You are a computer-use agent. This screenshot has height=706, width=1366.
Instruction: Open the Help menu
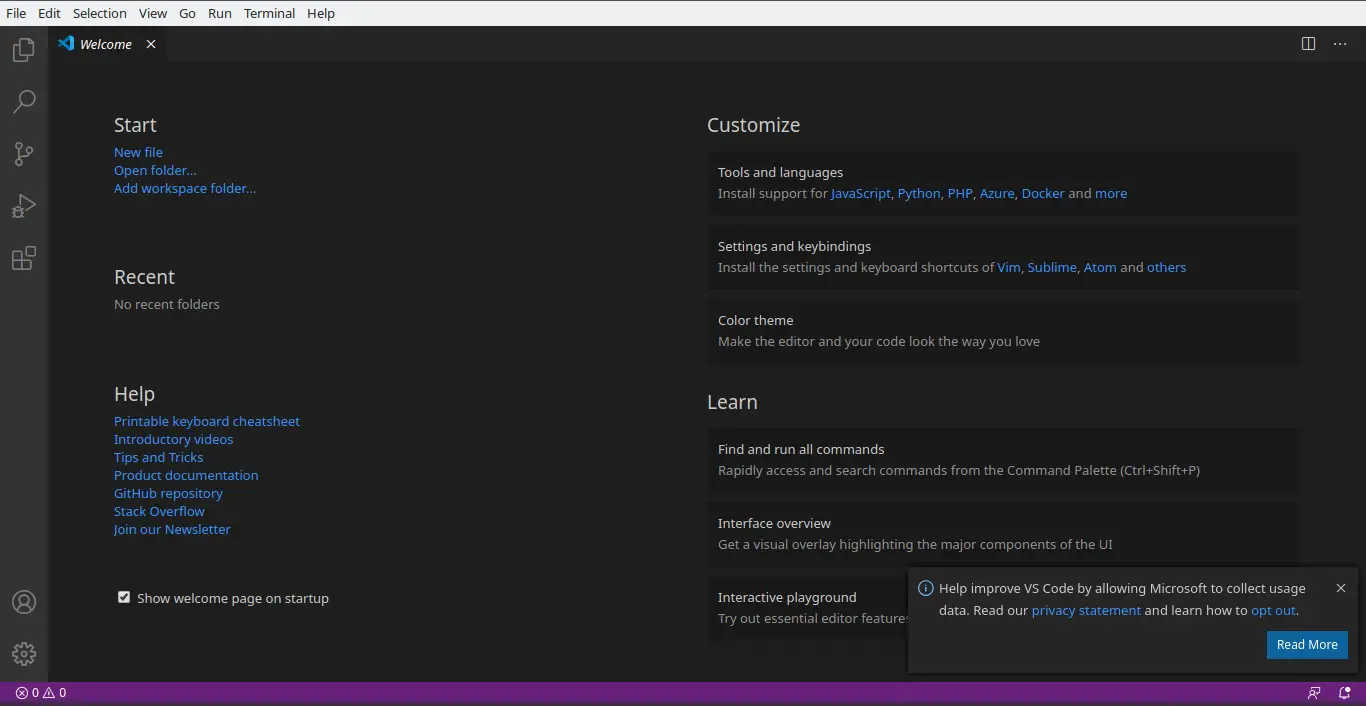click(321, 13)
